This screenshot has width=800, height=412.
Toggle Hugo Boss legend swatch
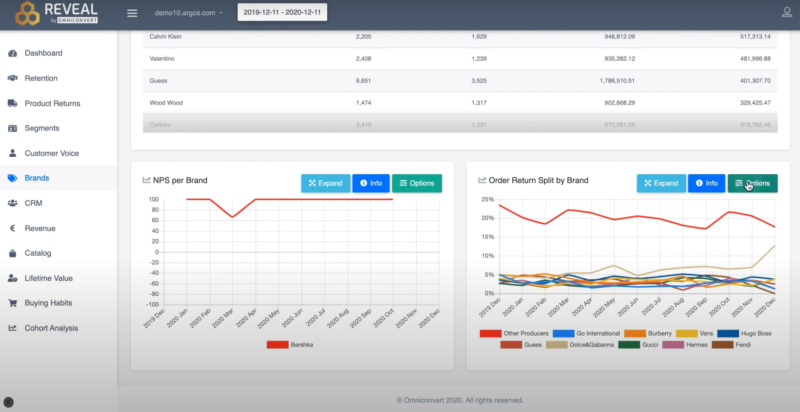coord(728,333)
